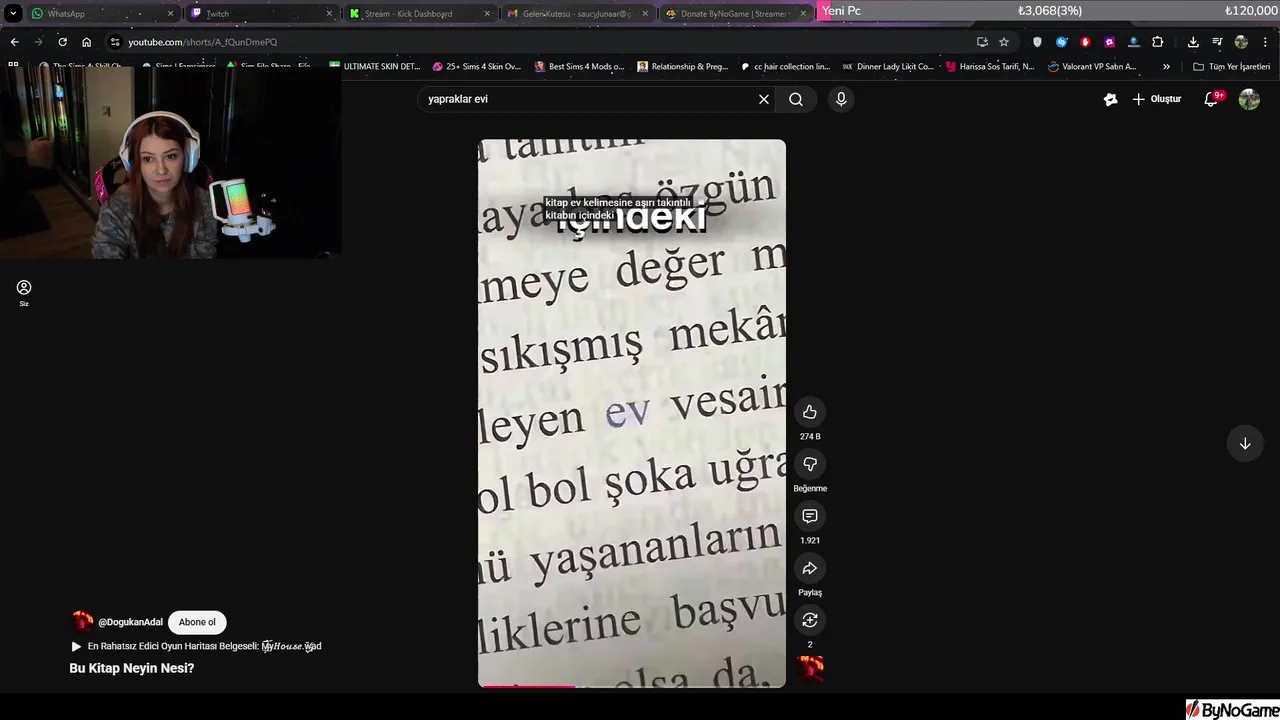The height and width of the screenshot is (720, 1280).
Task: Open the Tüm Yer İşaretleri folder
Action: tap(1232, 66)
